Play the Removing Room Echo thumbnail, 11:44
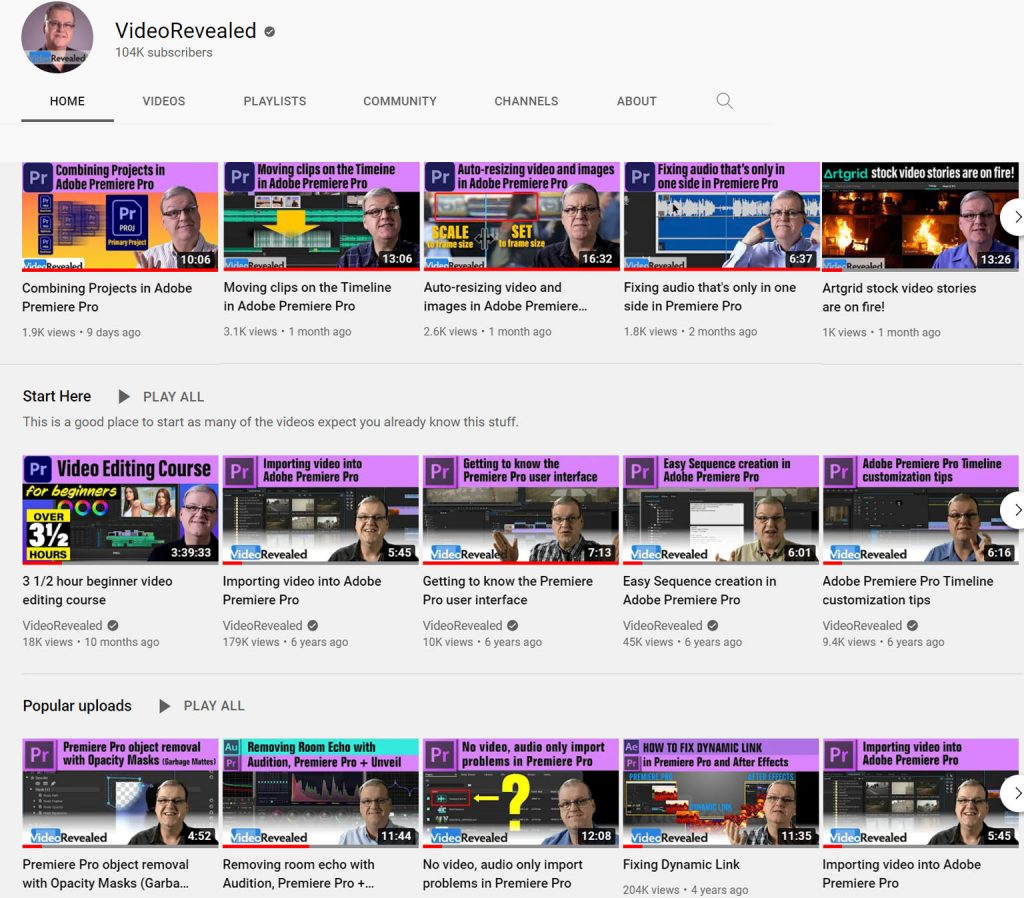The image size is (1024, 898). pos(321,793)
